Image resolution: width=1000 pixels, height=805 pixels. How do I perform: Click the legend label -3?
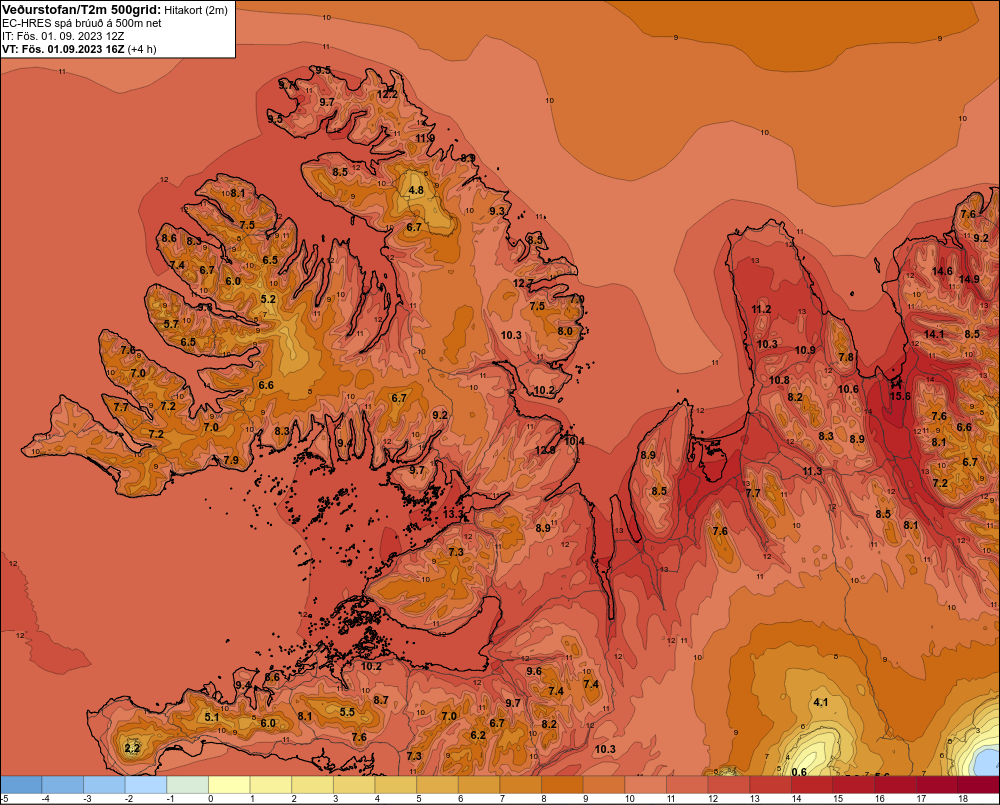coord(87,799)
